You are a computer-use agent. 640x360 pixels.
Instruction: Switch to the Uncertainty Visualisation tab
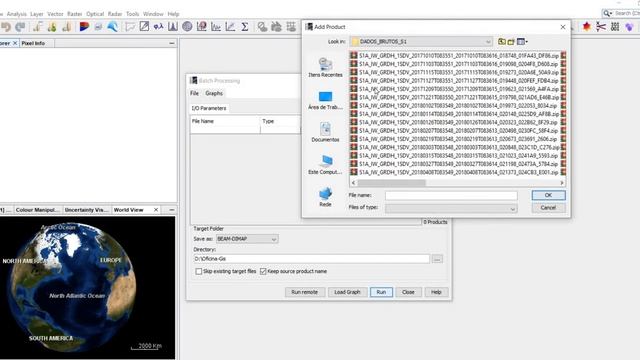point(86,210)
